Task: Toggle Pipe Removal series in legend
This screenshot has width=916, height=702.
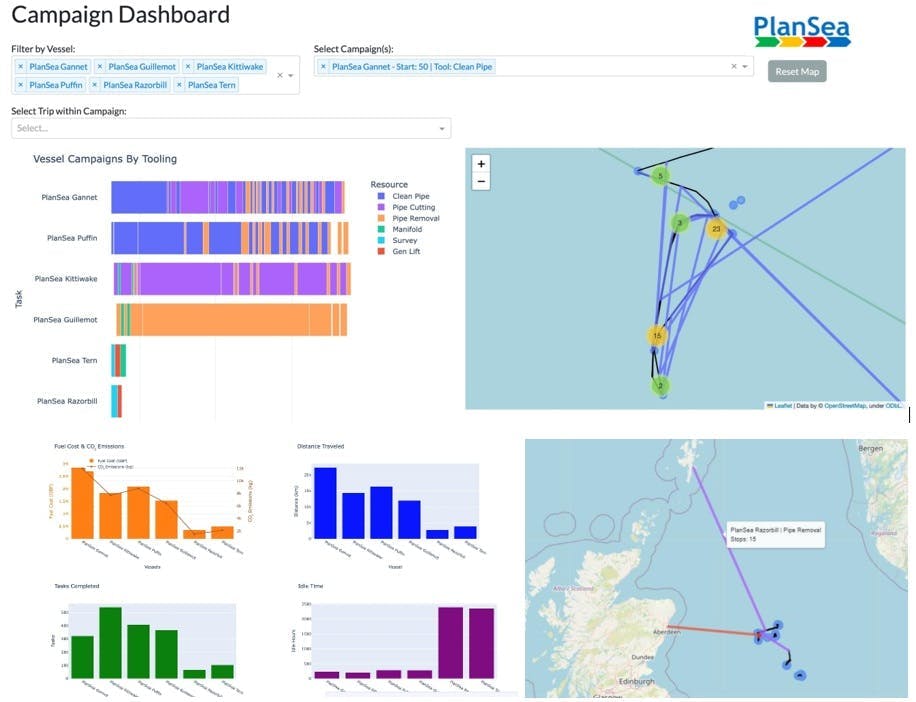Action: point(415,219)
